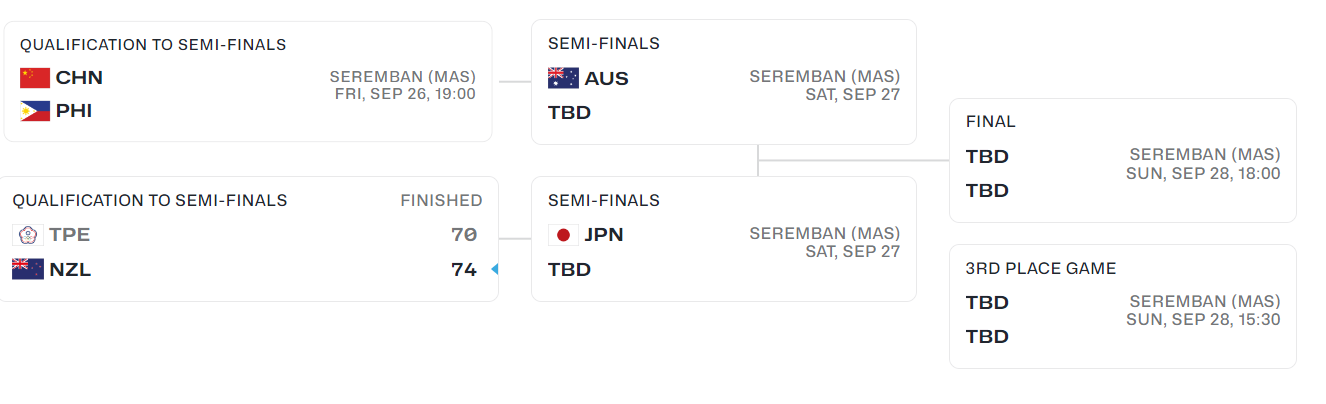The width and height of the screenshot is (1326, 404).
Task: Select the TPE team name
Action: coord(70,235)
